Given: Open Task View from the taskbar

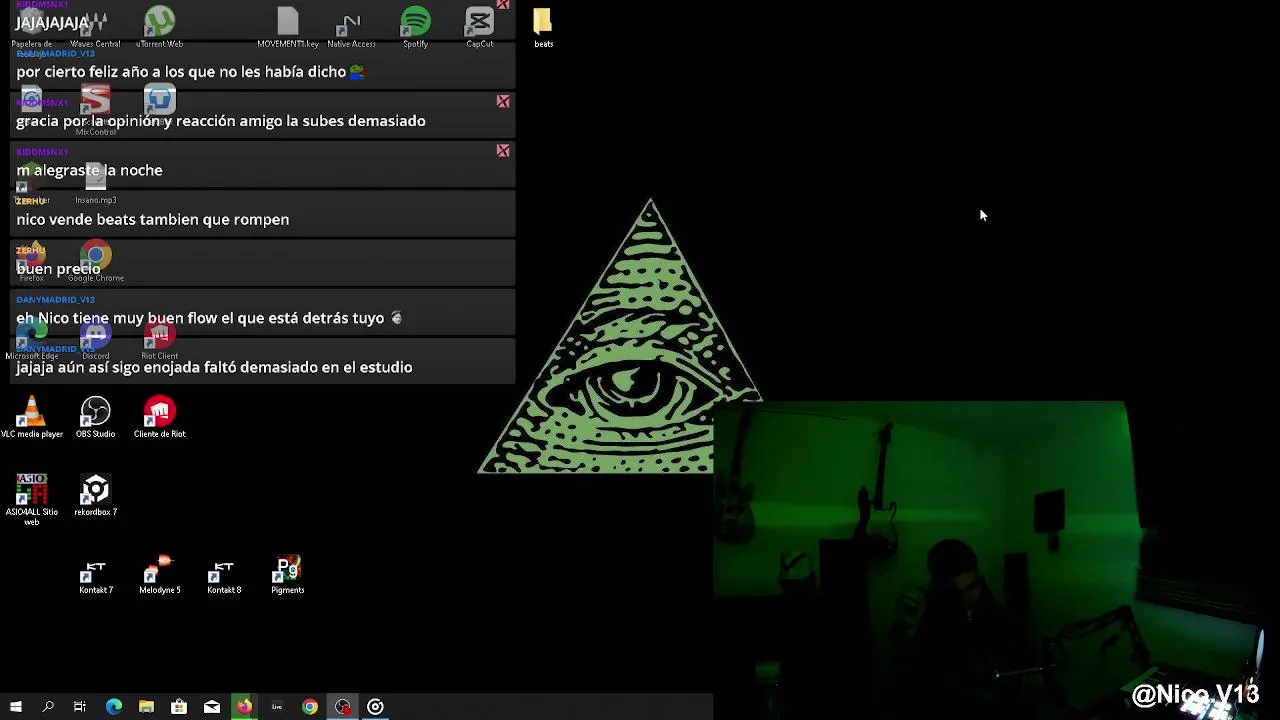Looking at the screenshot, I should [x=80, y=707].
